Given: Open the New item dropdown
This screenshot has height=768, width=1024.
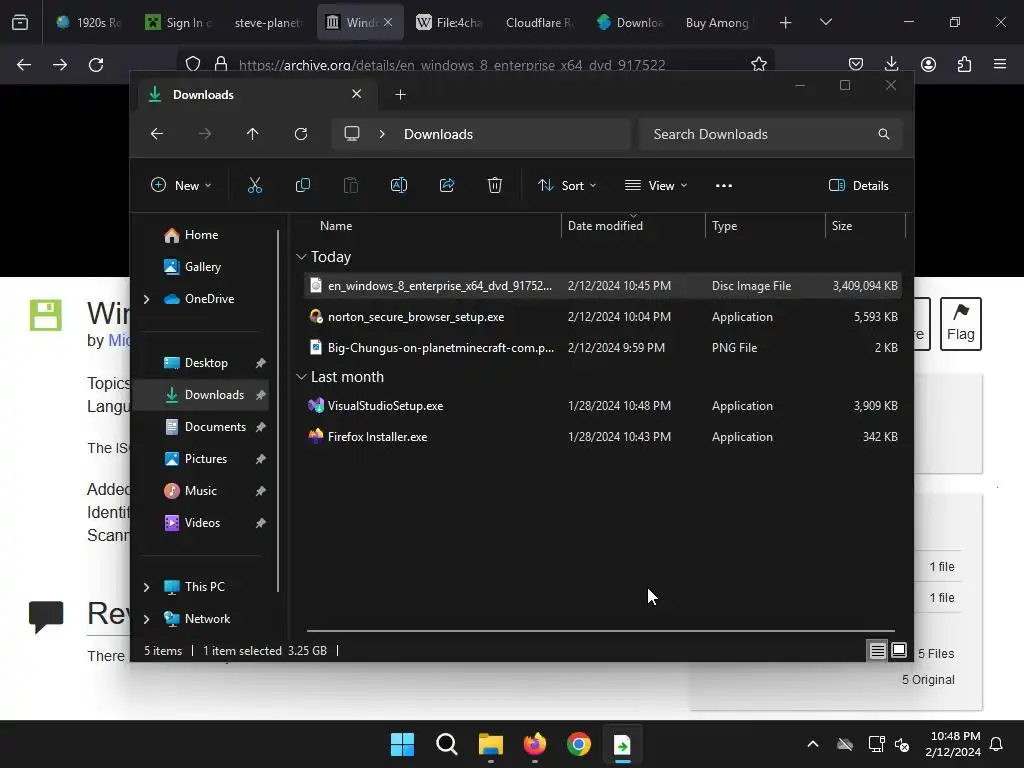Looking at the screenshot, I should click(x=181, y=185).
